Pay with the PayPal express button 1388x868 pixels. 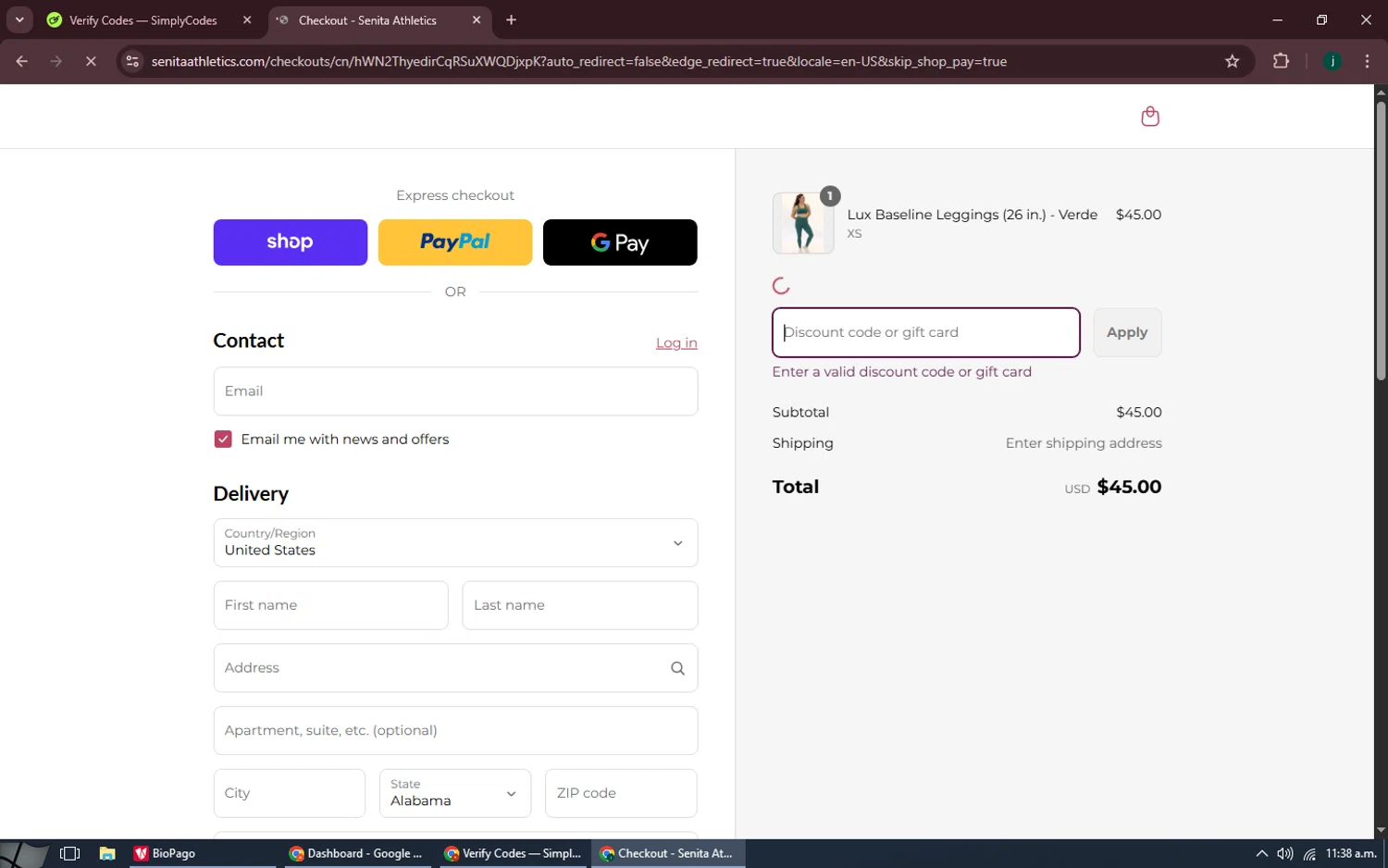pos(455,242)
